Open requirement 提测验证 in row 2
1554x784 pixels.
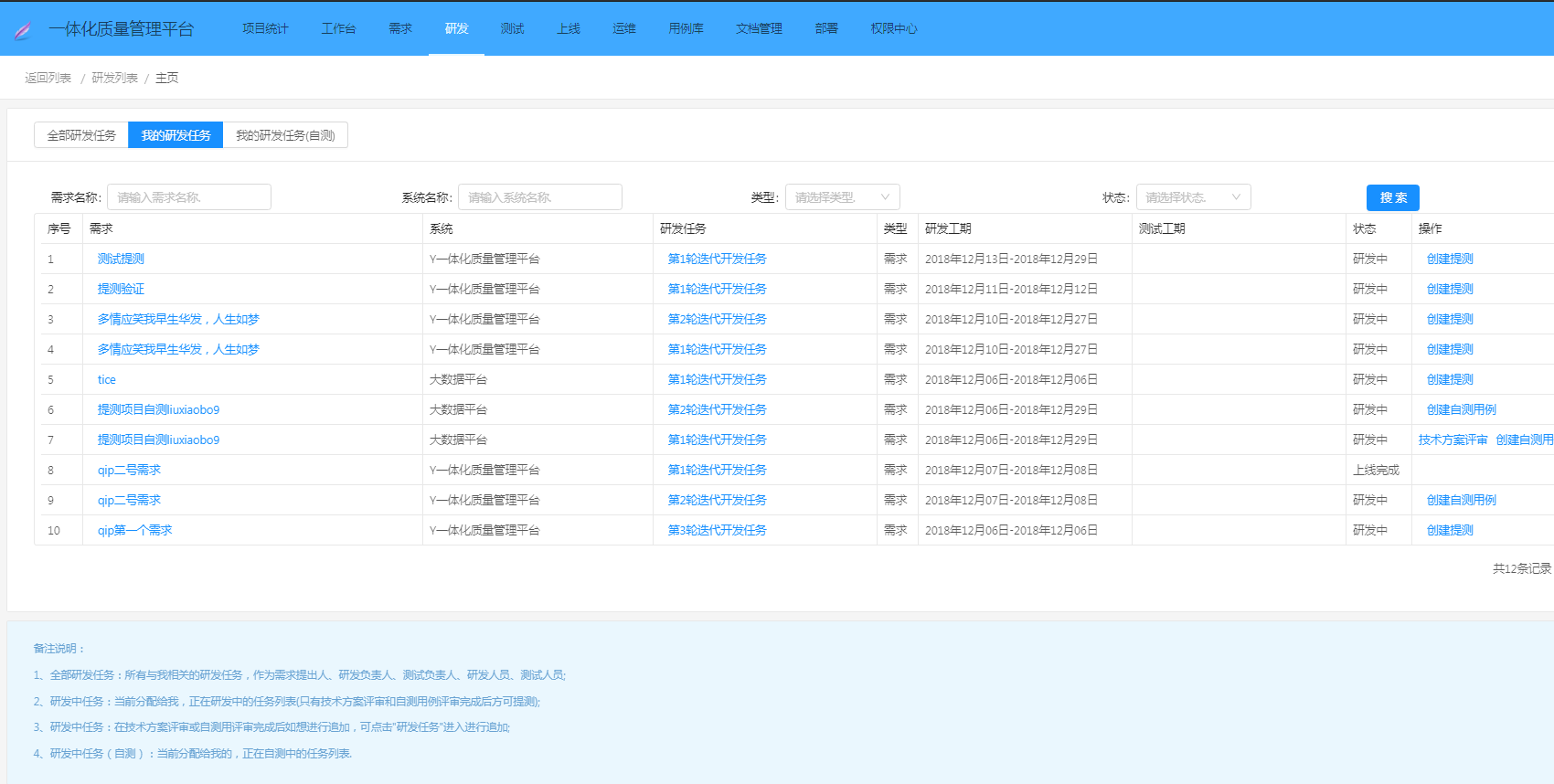(x=121, y=289)
